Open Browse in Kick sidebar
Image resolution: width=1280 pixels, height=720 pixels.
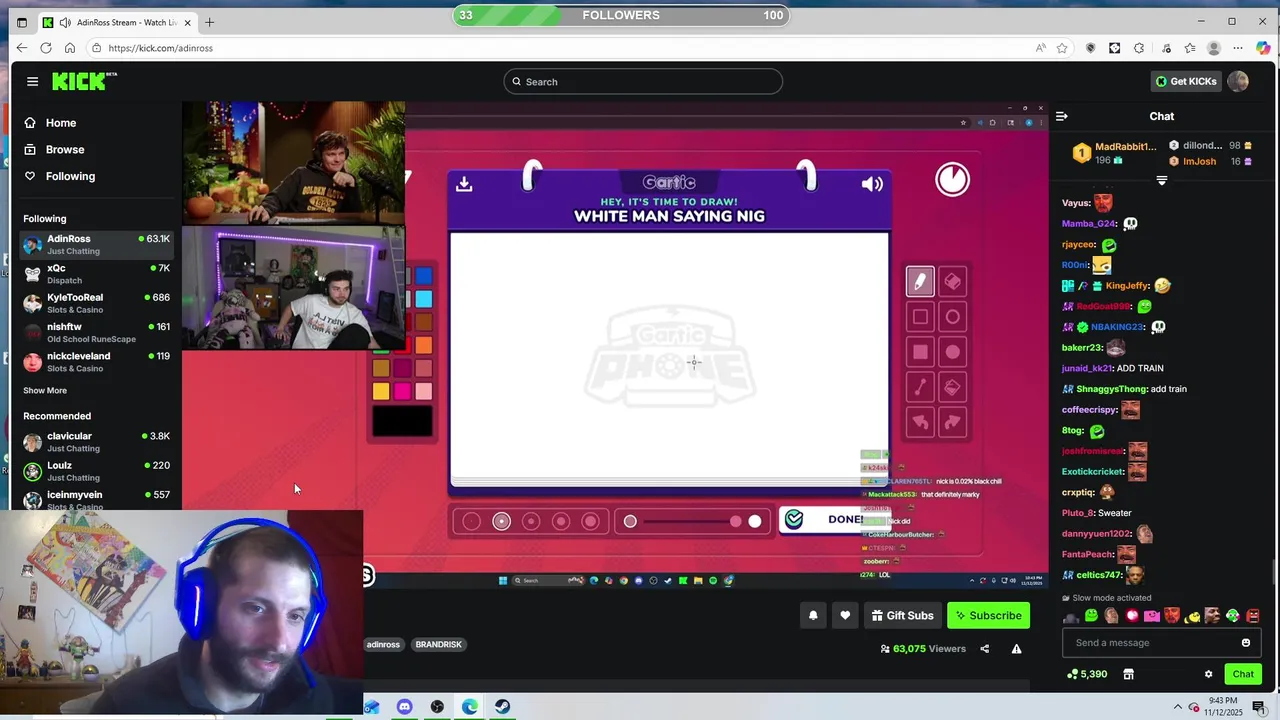64,150
